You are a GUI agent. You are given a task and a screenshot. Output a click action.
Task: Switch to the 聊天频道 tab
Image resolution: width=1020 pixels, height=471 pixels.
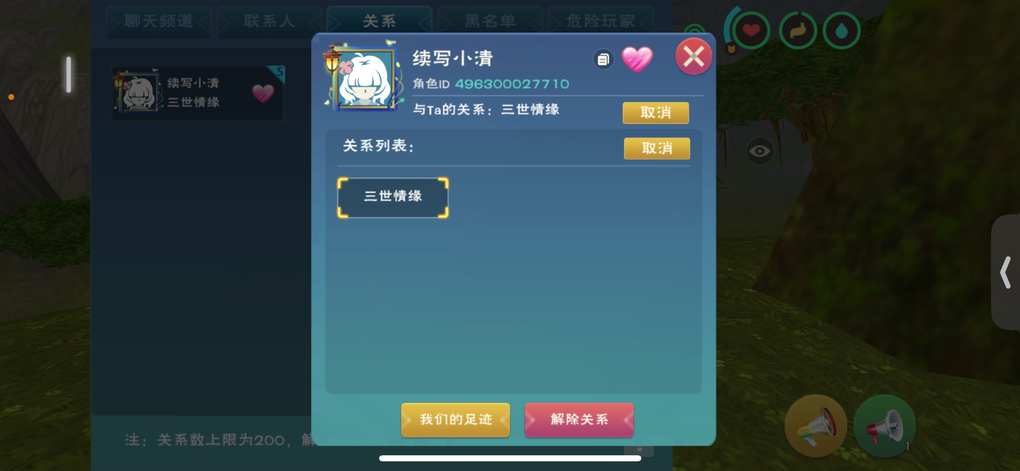click(158, 21)
